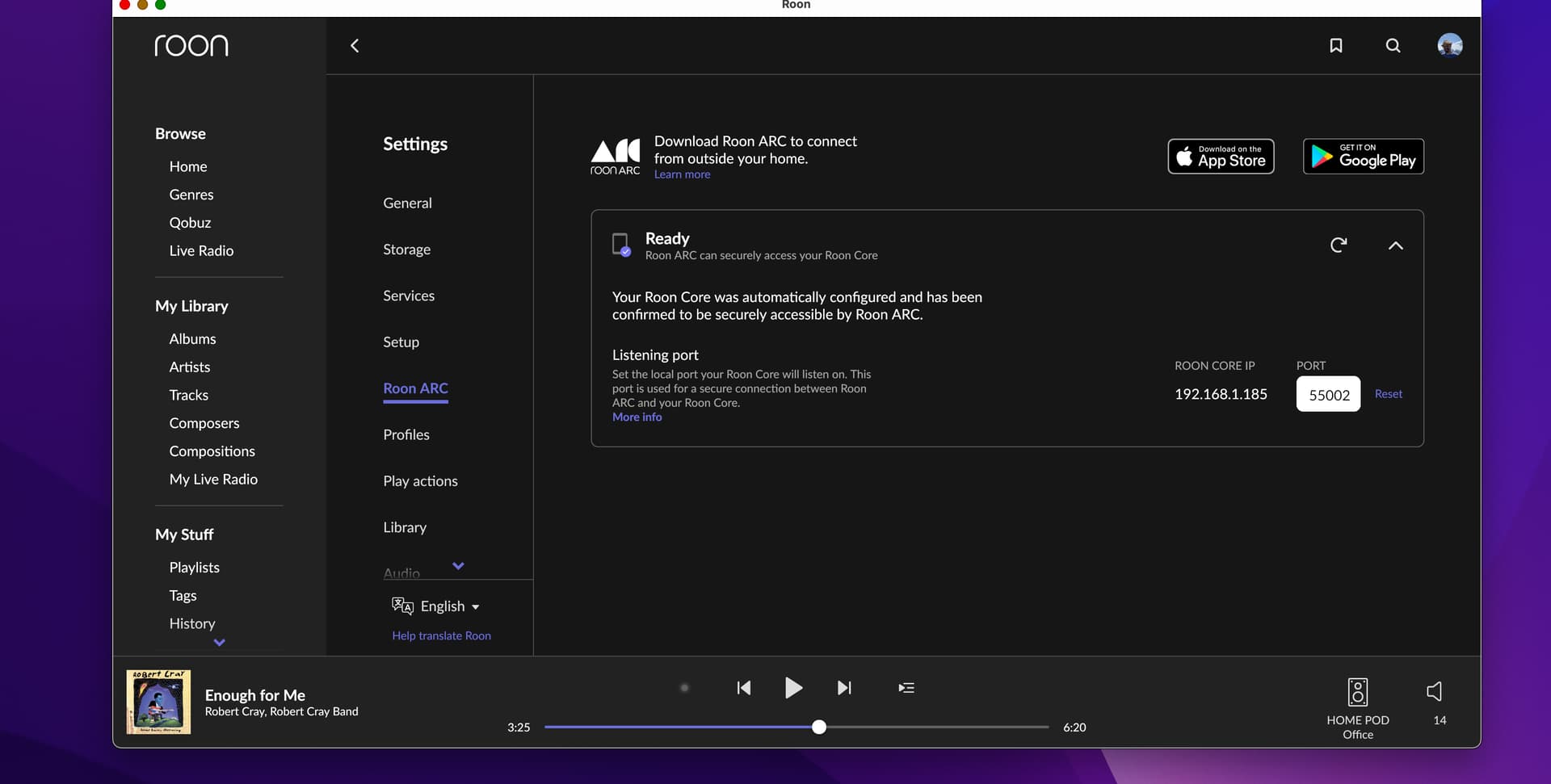Open Qobuz in the sidebar
1551x784 pixels.
(190, 223)
